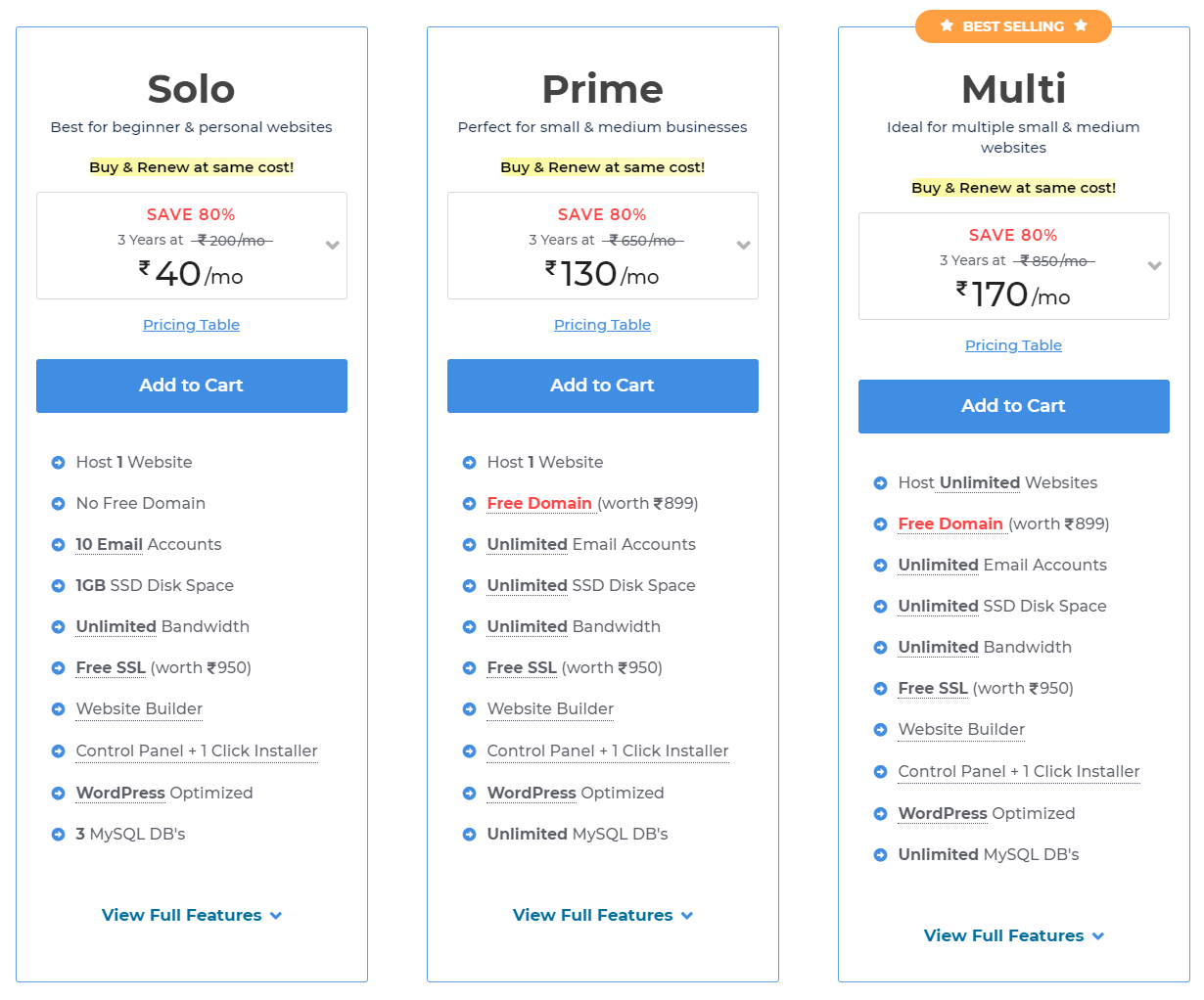Click the arrow bullet beside Multi's Free SSL
Screen dimensions: 1204x1000
tap(880, 689)
